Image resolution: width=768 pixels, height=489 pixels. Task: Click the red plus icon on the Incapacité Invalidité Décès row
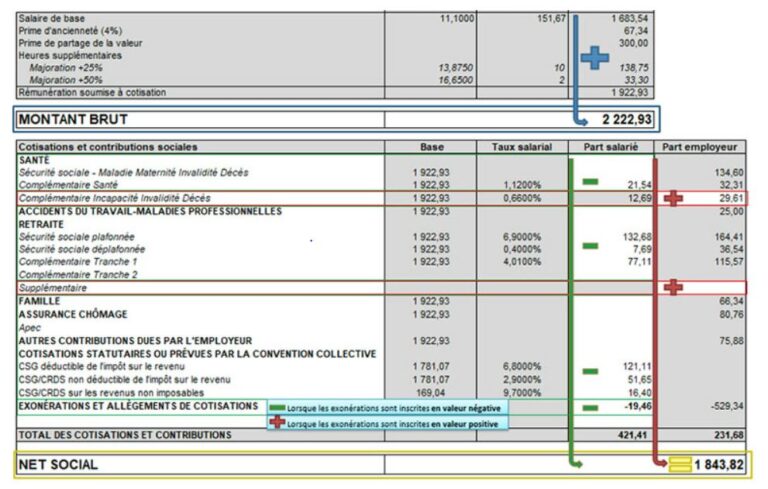pyautogui.click(x=674, y=199)
